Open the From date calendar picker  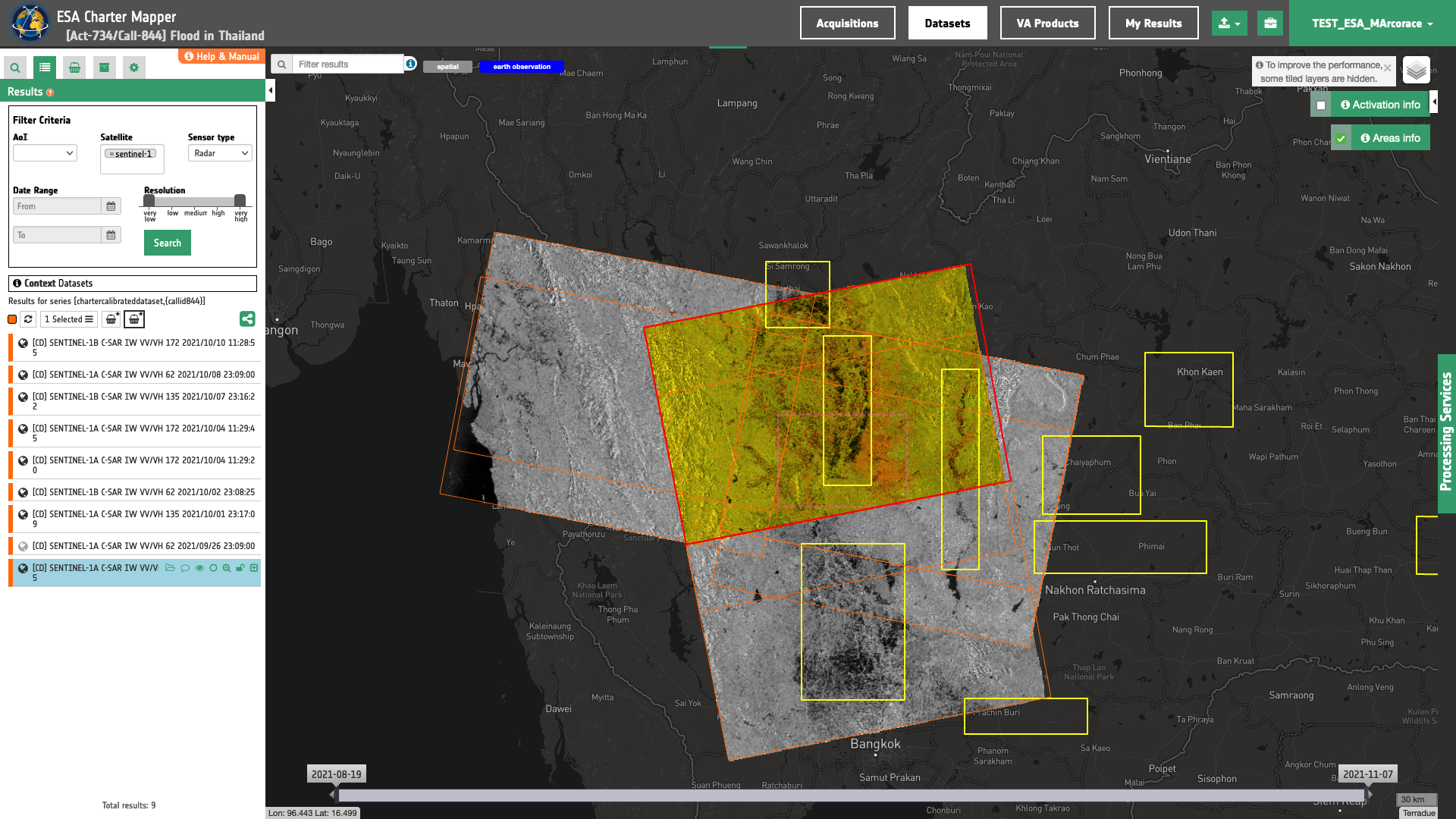(111, 206)
